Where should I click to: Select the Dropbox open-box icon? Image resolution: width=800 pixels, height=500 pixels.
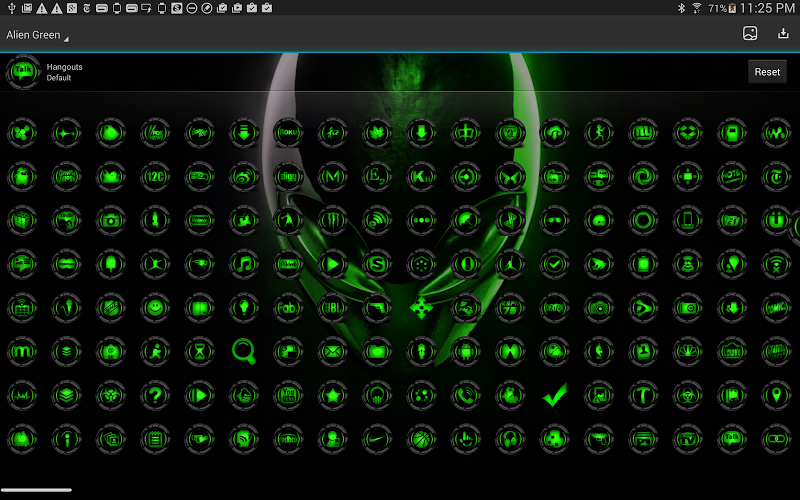(688, 133)
